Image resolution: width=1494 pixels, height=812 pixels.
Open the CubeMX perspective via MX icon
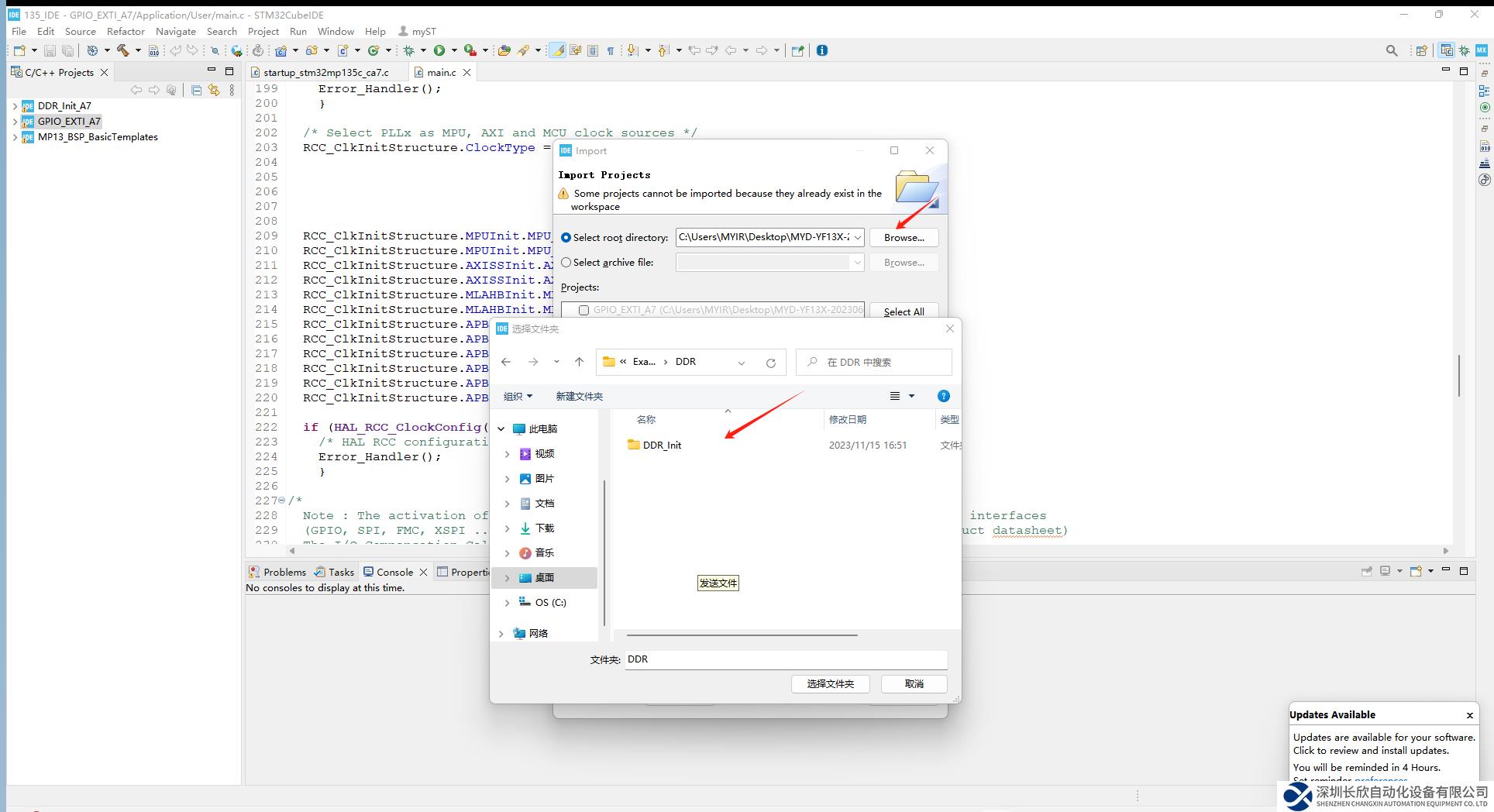1481,50
